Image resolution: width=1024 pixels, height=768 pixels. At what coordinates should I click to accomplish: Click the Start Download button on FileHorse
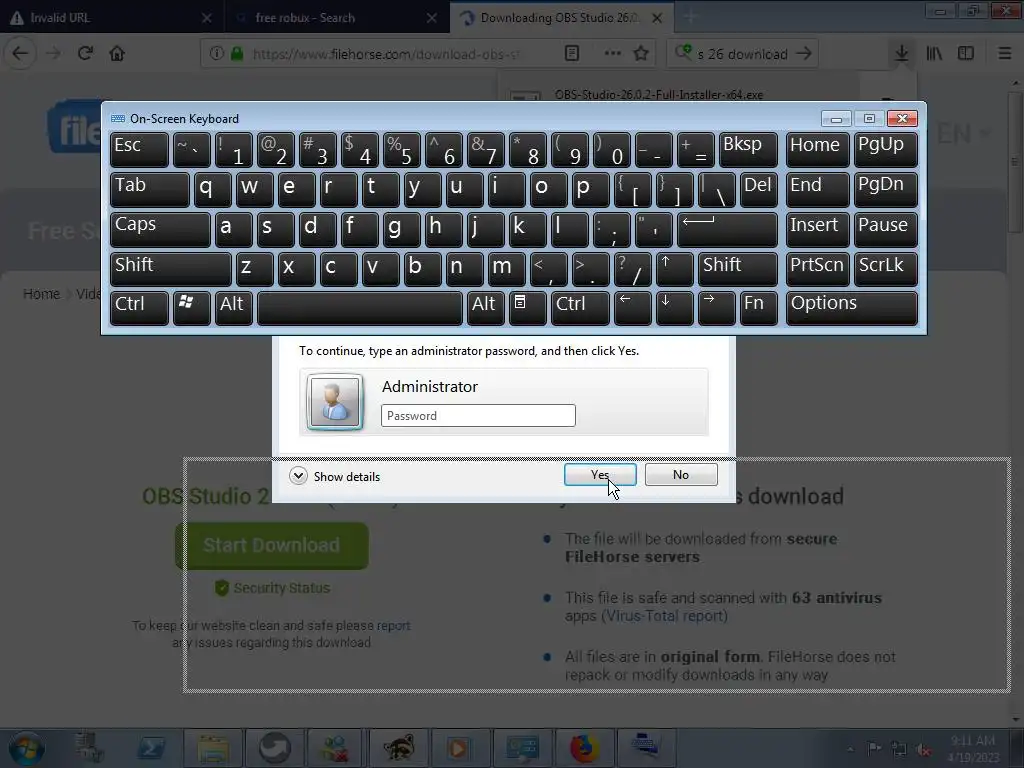click(272, 545)
